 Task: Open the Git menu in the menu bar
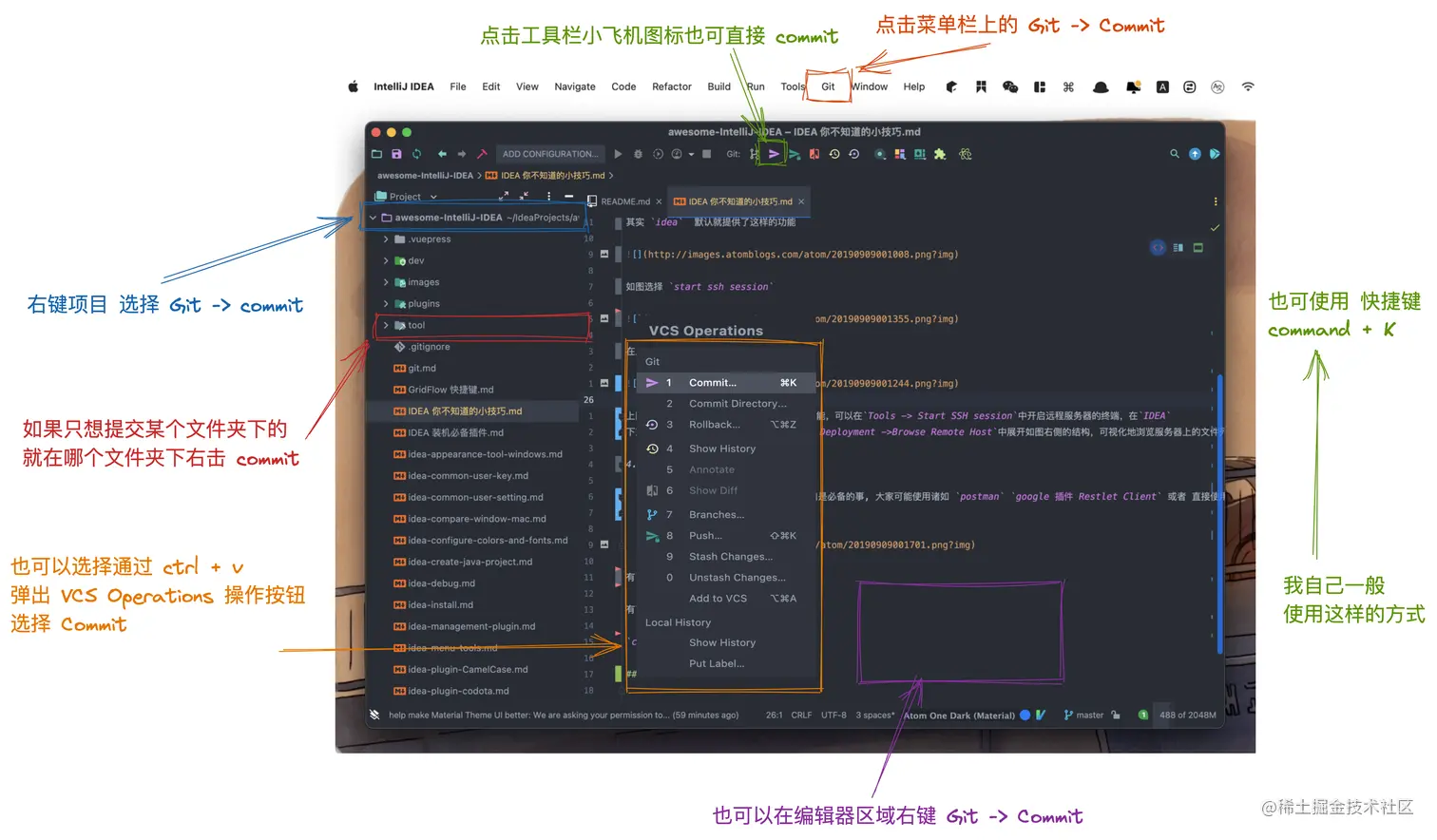(828, 86)
